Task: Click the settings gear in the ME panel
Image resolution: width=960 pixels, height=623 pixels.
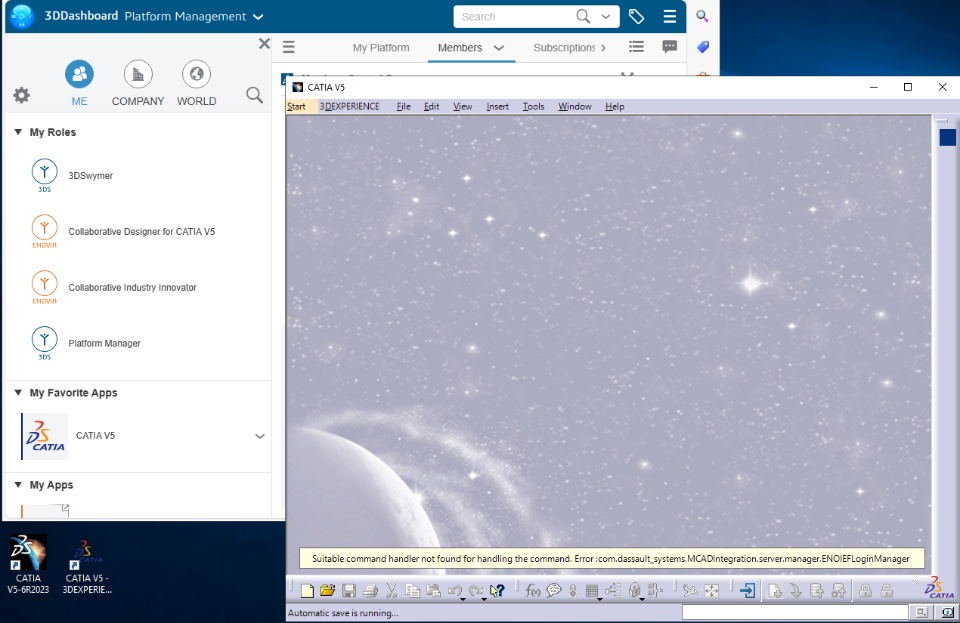Action: [21, 95]
